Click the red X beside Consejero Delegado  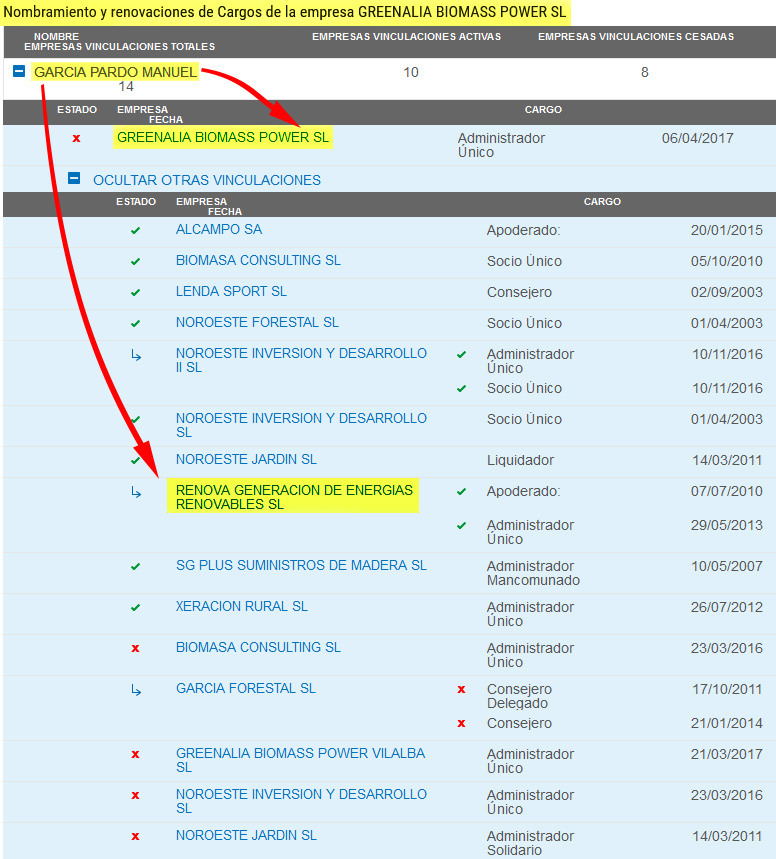click(461, 690)
